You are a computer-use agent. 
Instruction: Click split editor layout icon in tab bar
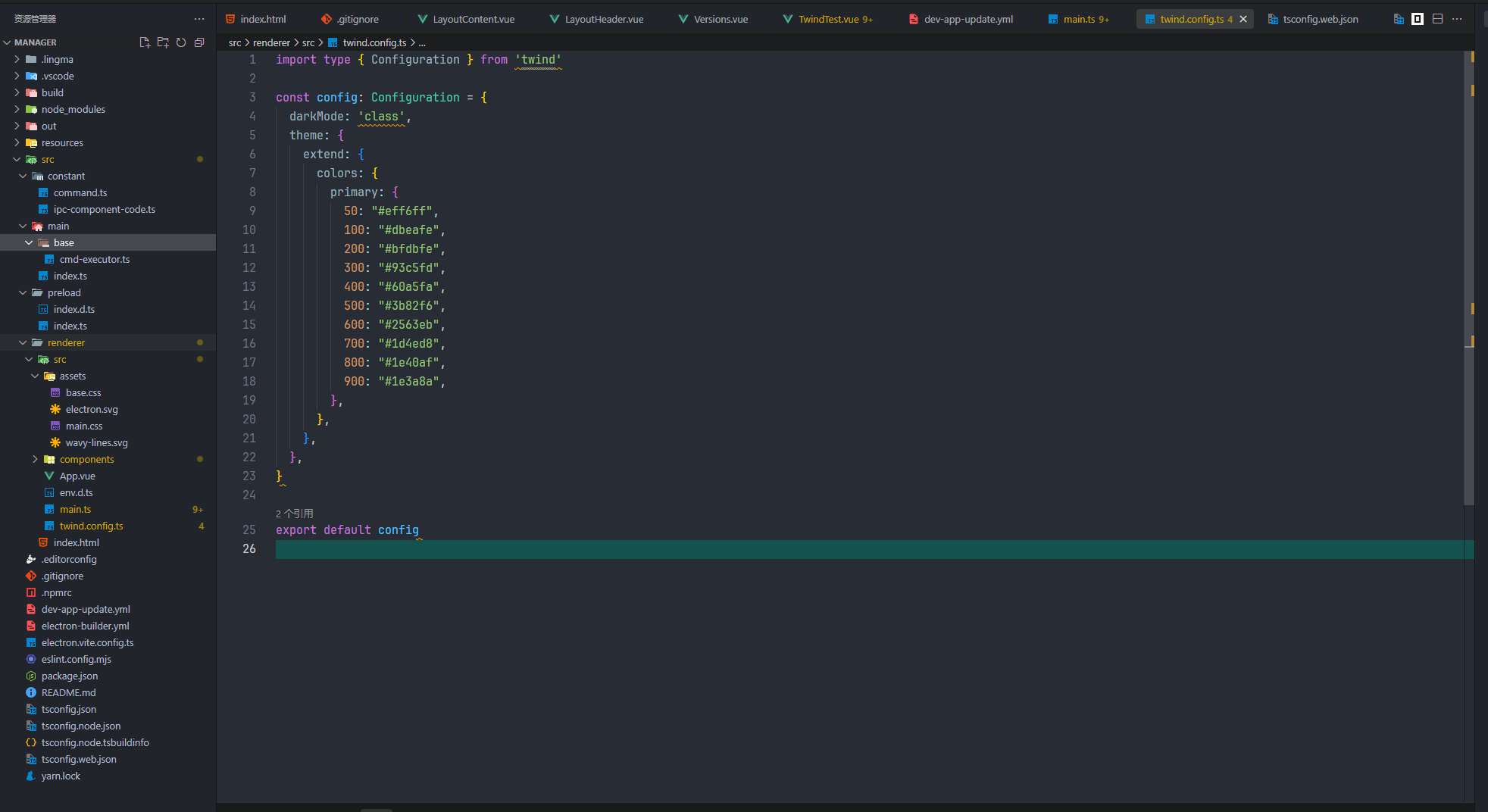coord(1437,19)
